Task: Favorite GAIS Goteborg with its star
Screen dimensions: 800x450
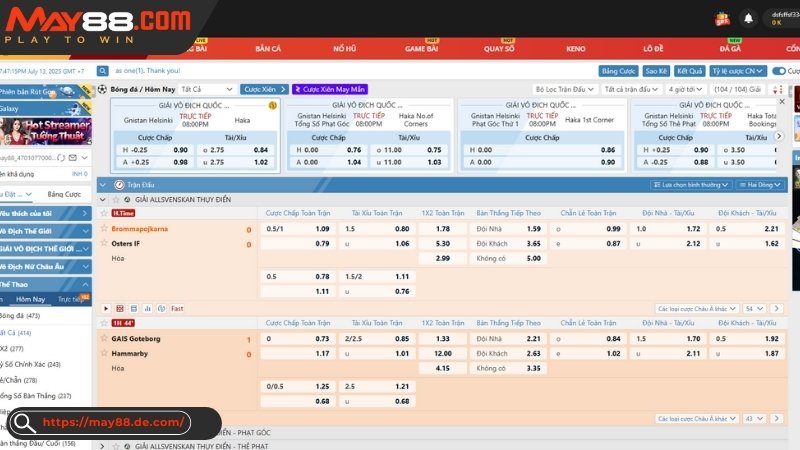Action: point(105,338)
